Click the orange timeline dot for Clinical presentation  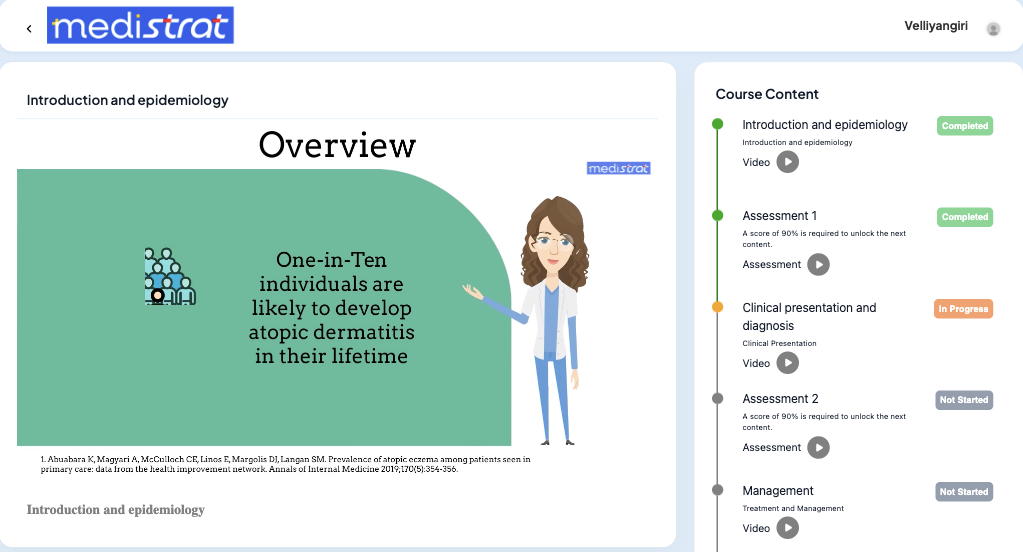(717, 308)
